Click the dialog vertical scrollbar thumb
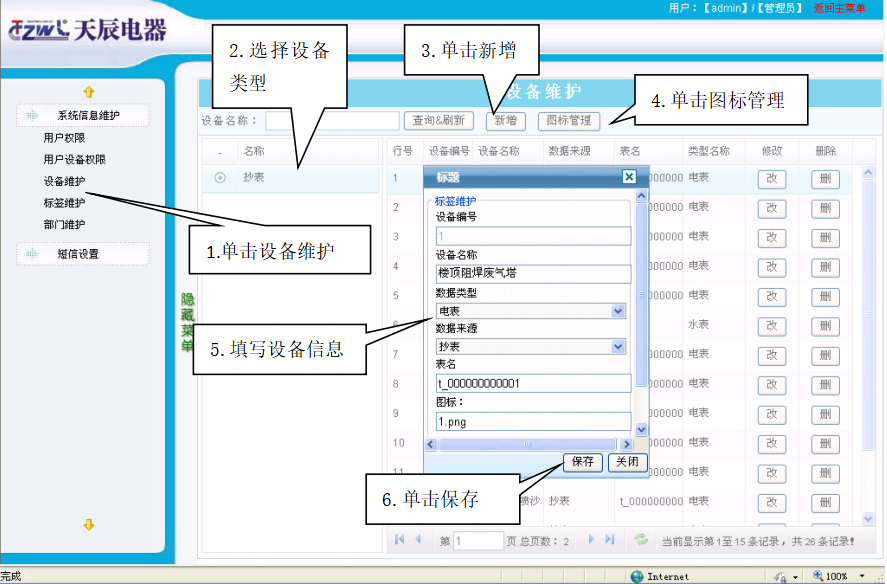887x584 pixels. [641, 294]
